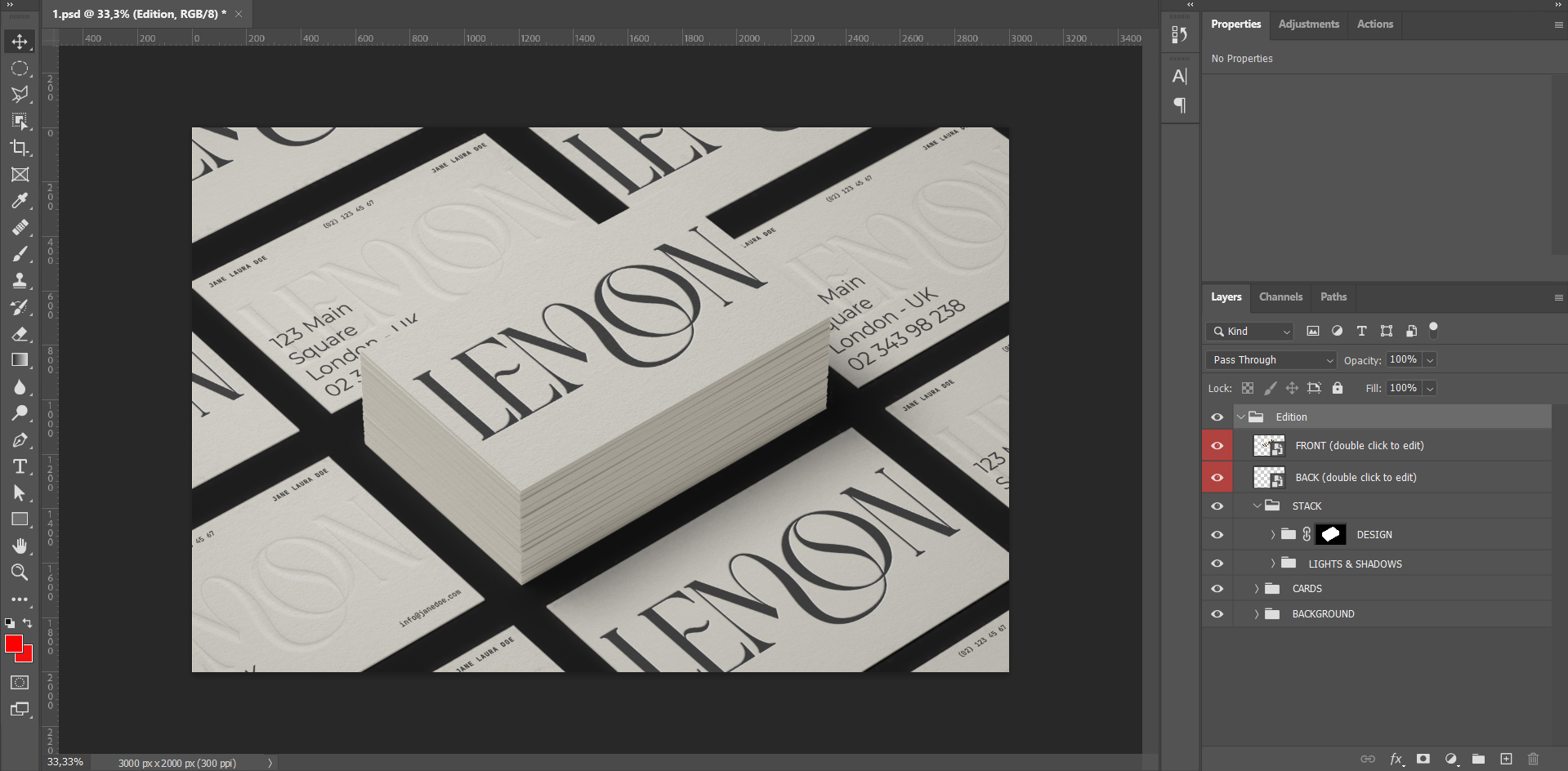Add a layer mask from Layers footer
1568x771 pixels.
tap(1423, 759)
